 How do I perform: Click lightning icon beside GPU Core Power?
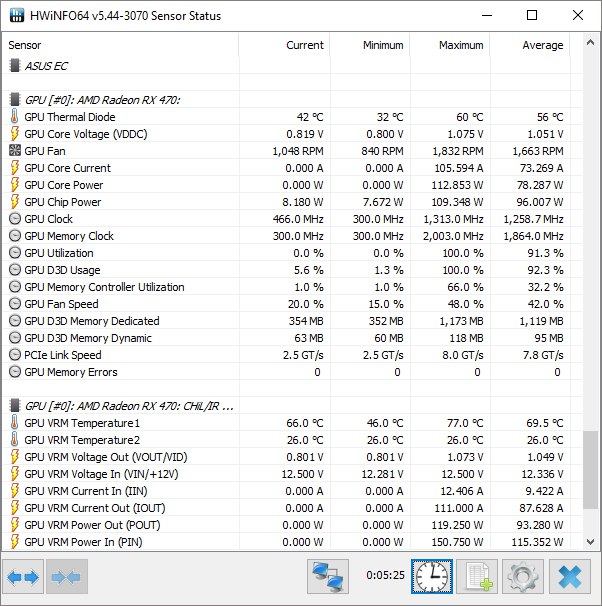(15, 185)
